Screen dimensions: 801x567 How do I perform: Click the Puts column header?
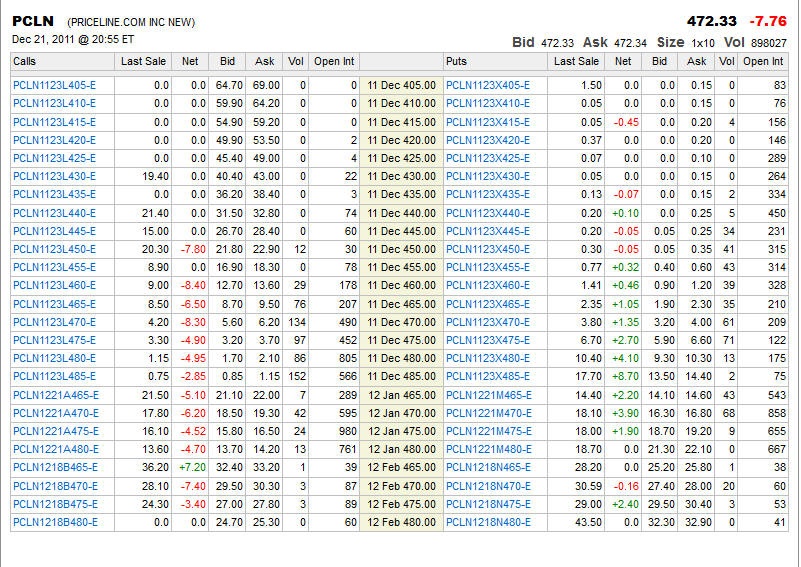457,62
